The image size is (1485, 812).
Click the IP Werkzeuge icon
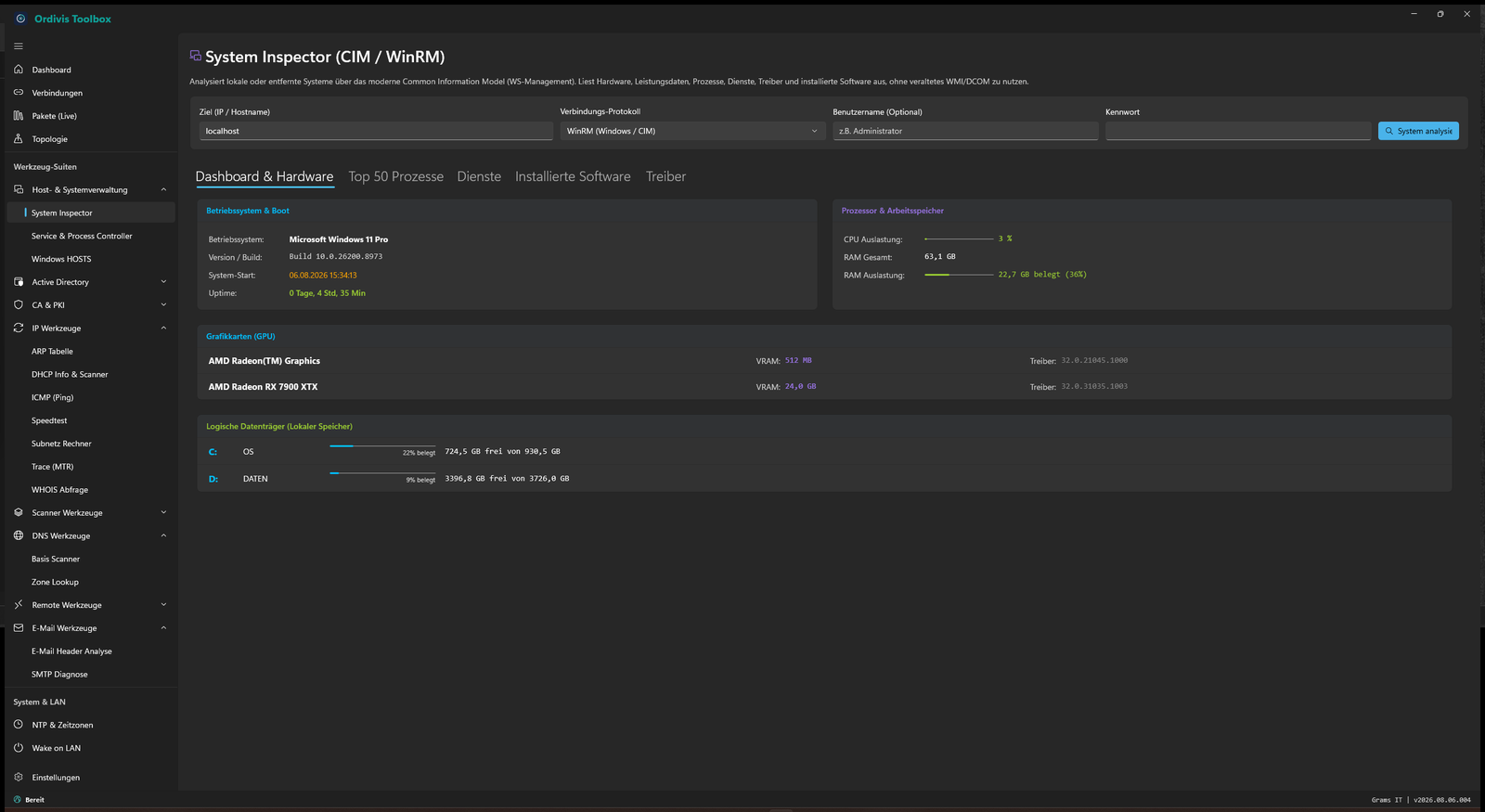(19, 329)
